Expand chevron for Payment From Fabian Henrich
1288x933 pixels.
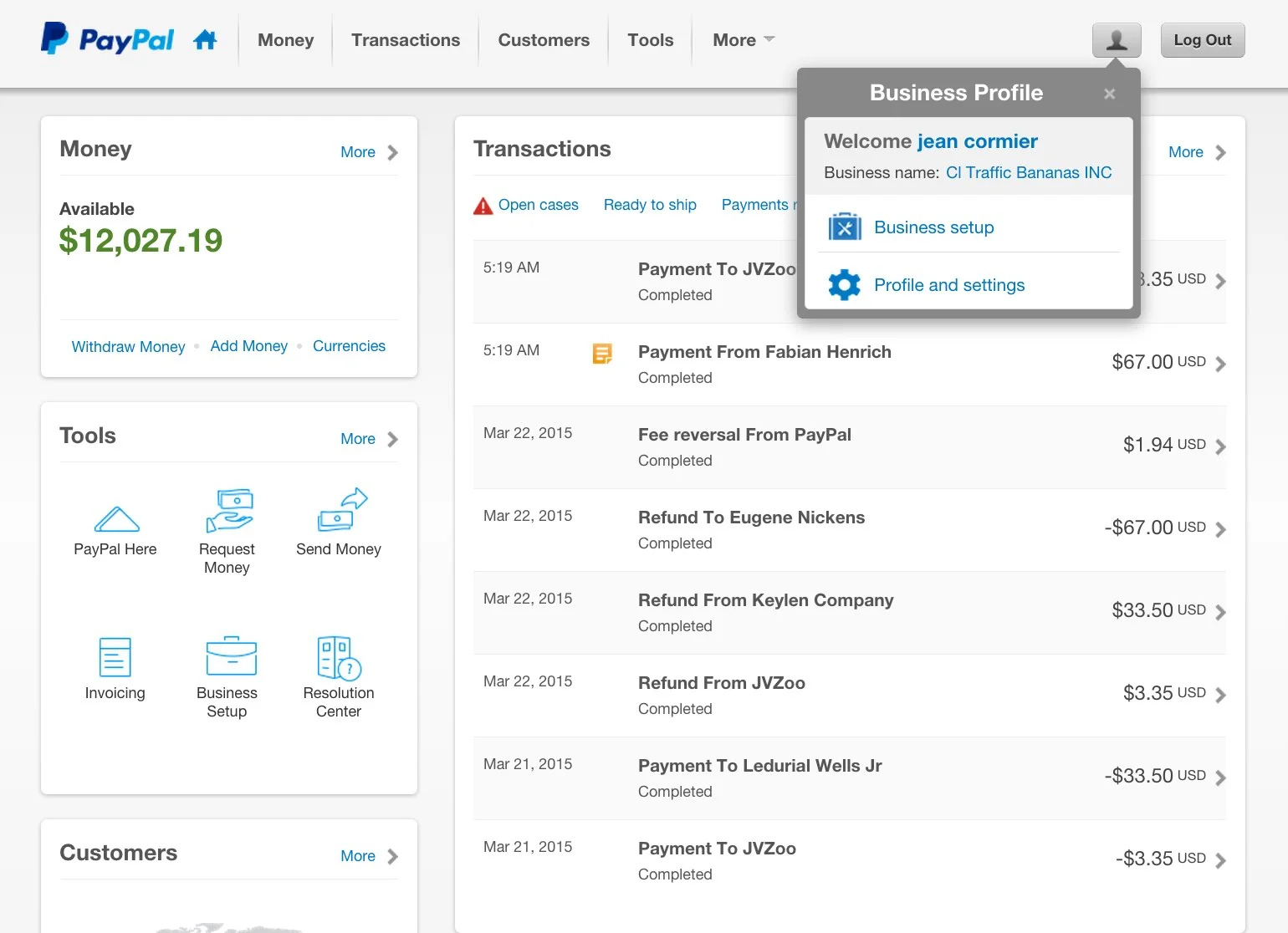click(1220, 364)
